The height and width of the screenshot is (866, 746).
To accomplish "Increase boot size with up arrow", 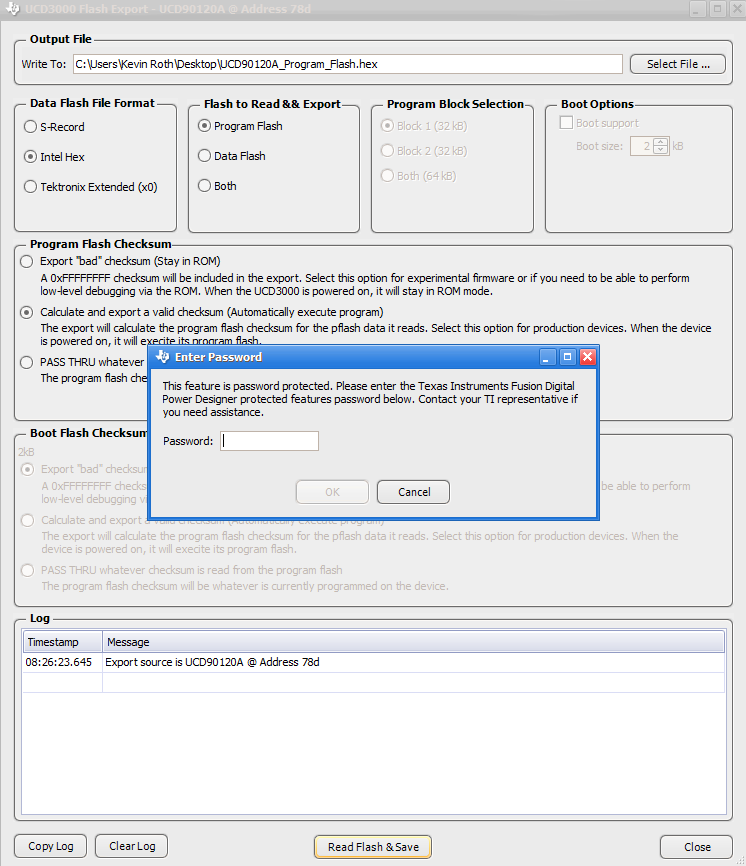I will 660,142.
